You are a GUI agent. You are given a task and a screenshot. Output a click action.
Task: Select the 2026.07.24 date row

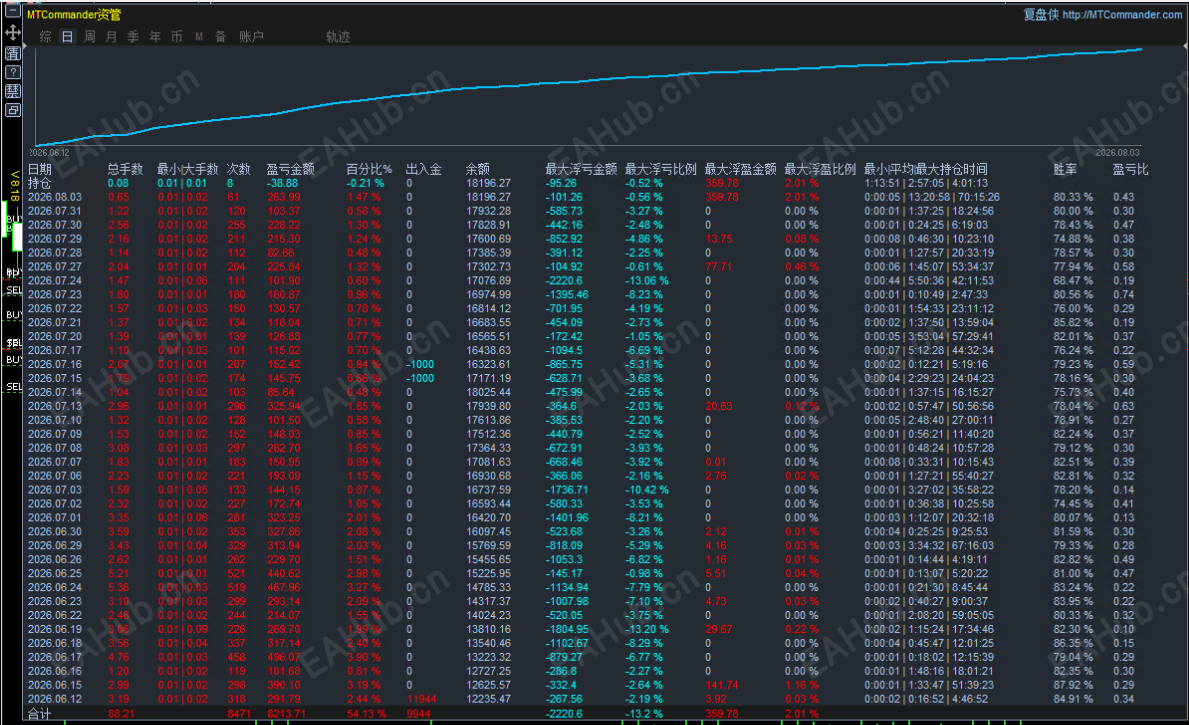click(55, 281)
